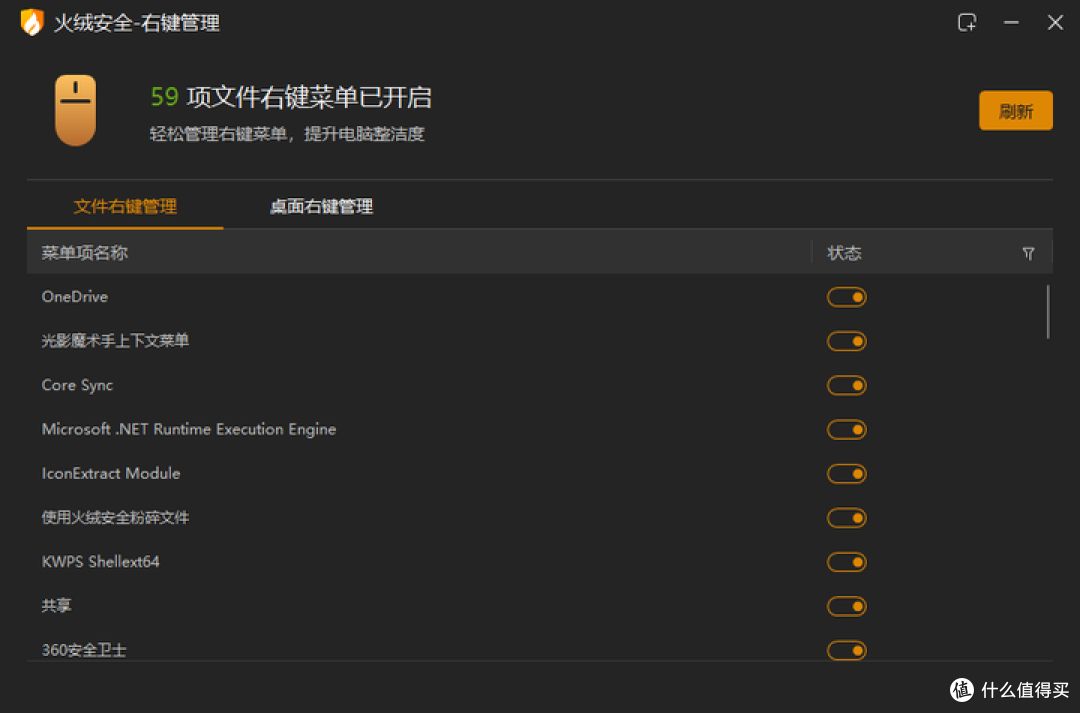Switch to 桌面右键管理 tab

pos(321,207)
